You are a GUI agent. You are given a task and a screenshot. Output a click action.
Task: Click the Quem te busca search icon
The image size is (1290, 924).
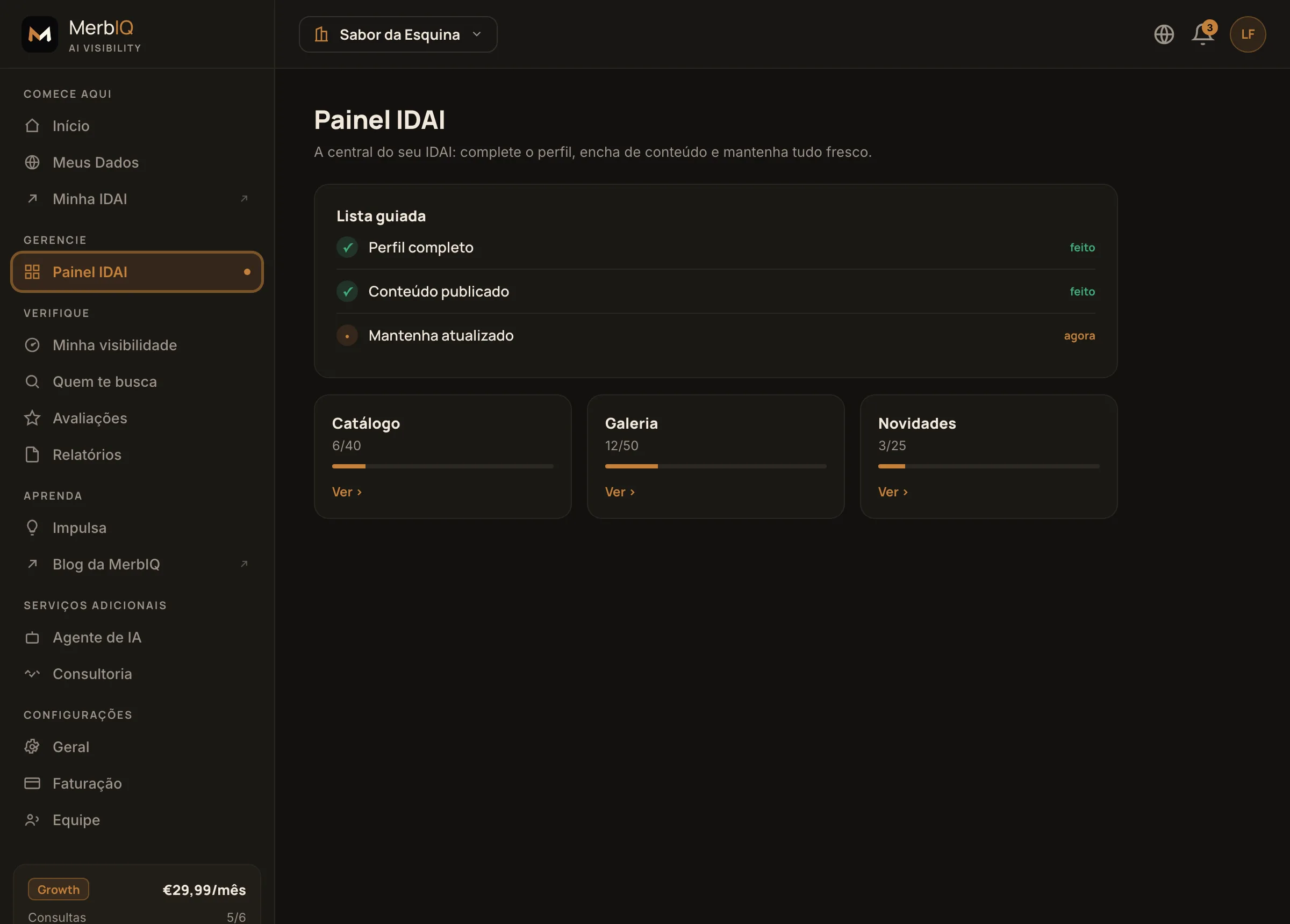(32, 381)
